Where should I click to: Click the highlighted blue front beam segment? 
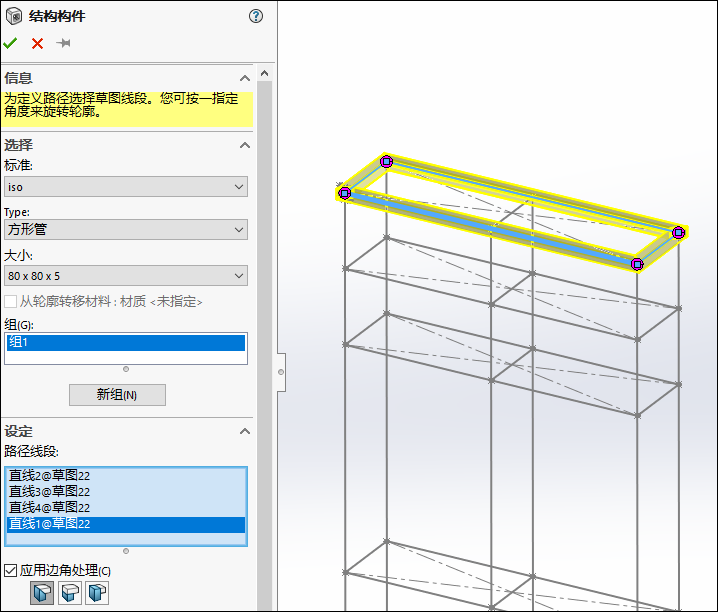pyautogui.click(x=492, y=227)
